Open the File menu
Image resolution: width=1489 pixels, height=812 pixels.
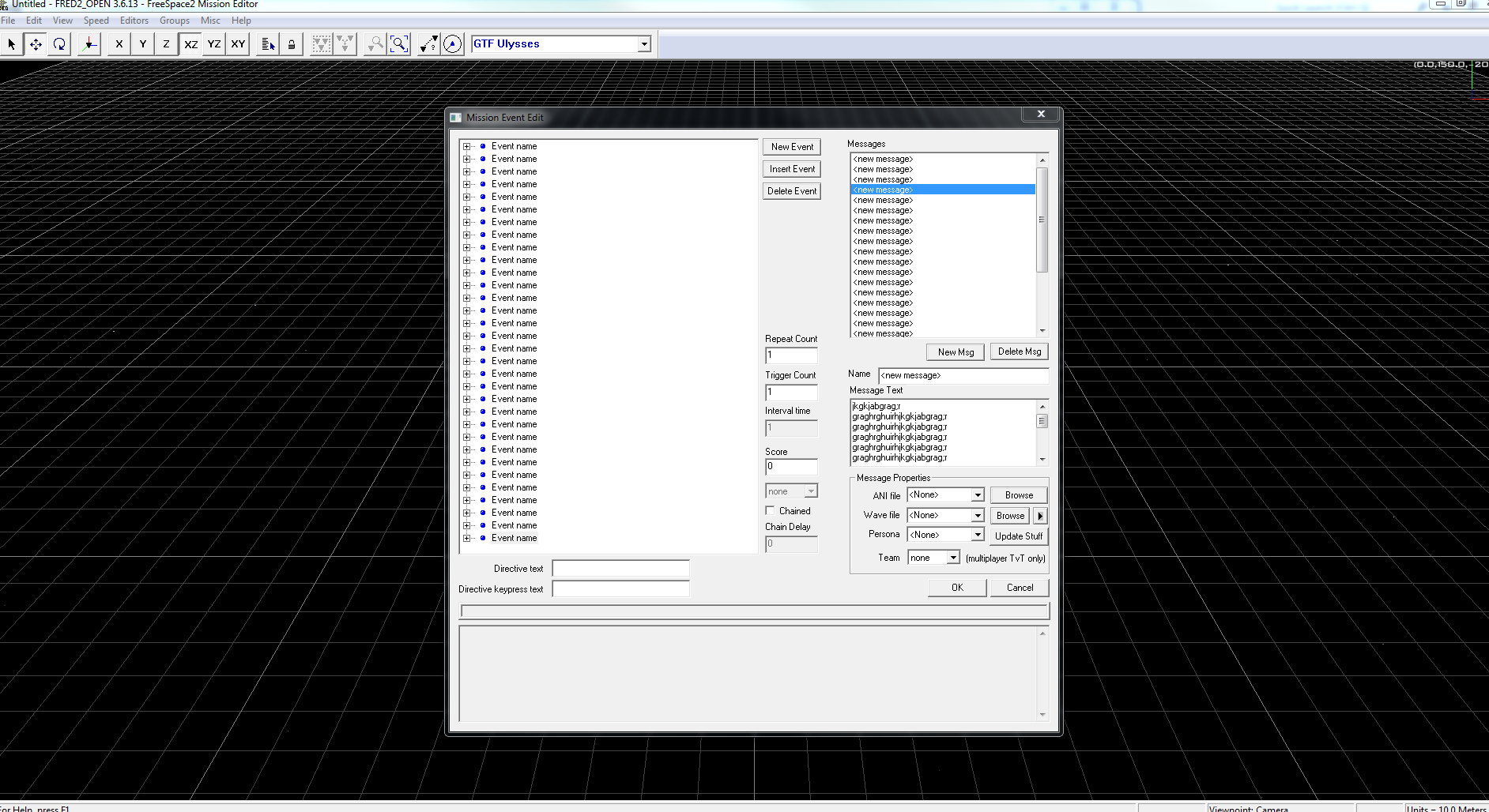[8, 21]
